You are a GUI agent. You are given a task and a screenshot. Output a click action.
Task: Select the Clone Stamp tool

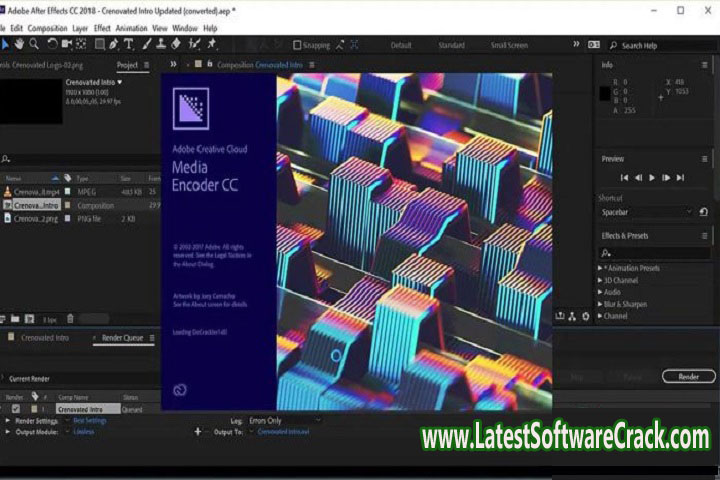[x=161, y=44]
